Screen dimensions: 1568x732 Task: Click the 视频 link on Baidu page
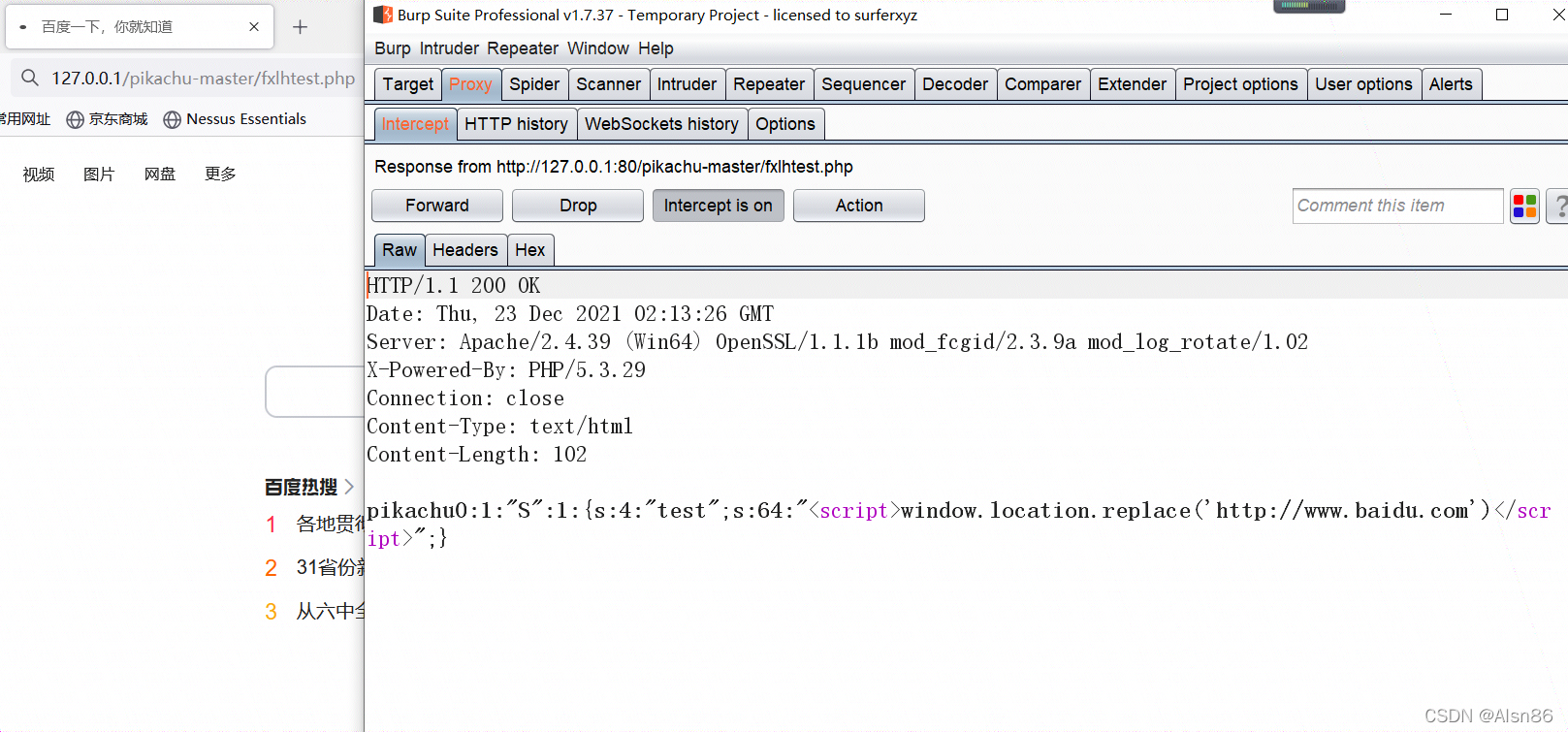point(39,175)
